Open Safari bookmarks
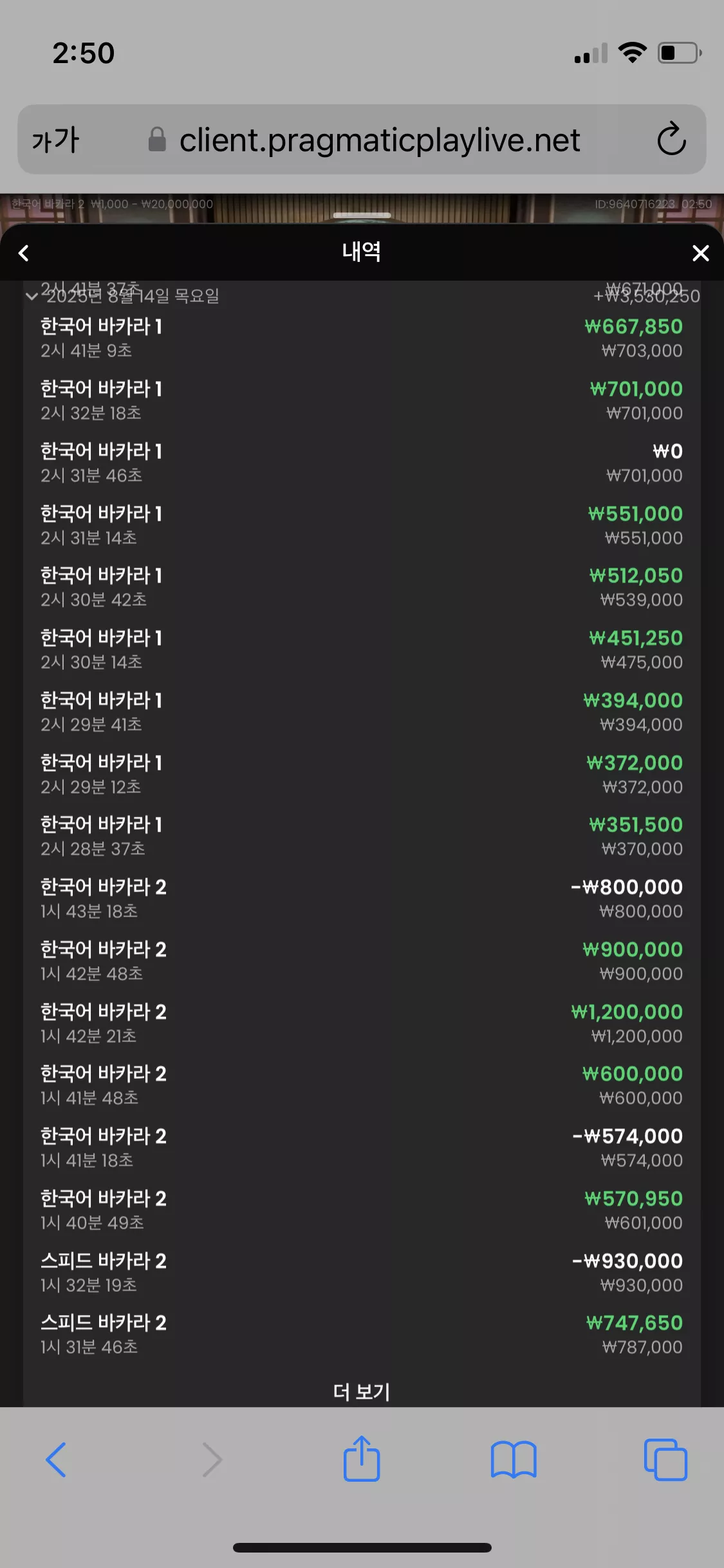Viewport: 724px width, 1568px height. pos(514,1460)
